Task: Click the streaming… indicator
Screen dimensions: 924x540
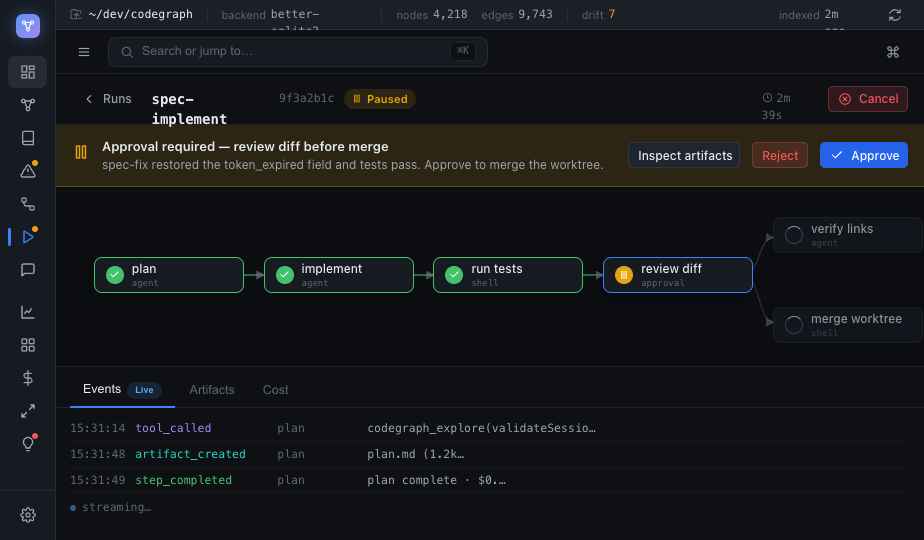Action: click(111, 507)
